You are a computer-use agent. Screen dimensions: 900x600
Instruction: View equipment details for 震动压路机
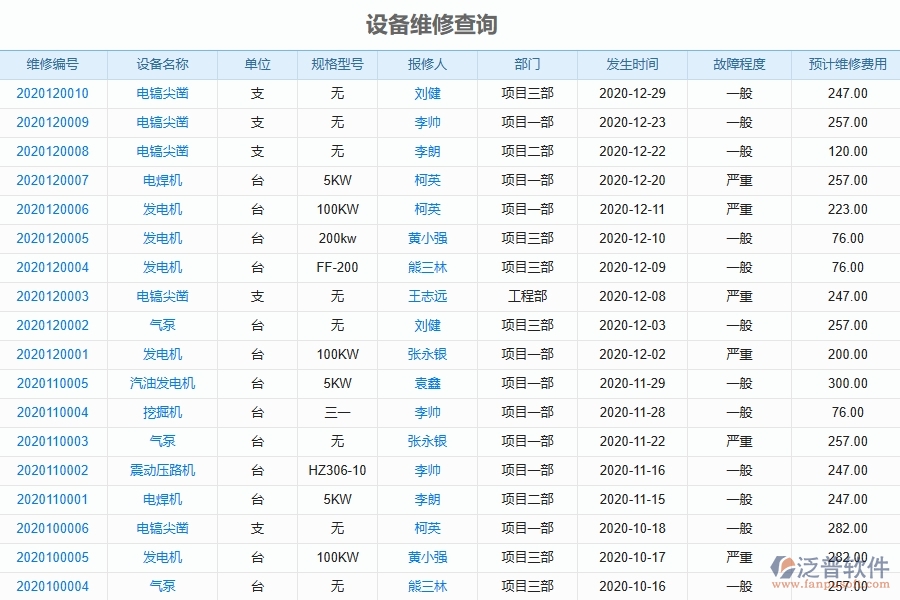tap(160, 470)
